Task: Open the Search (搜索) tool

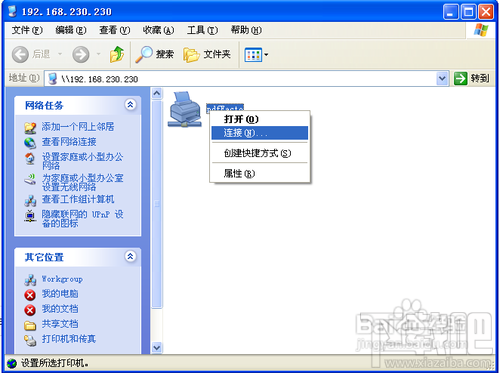Action: click(x=154, y=54)
